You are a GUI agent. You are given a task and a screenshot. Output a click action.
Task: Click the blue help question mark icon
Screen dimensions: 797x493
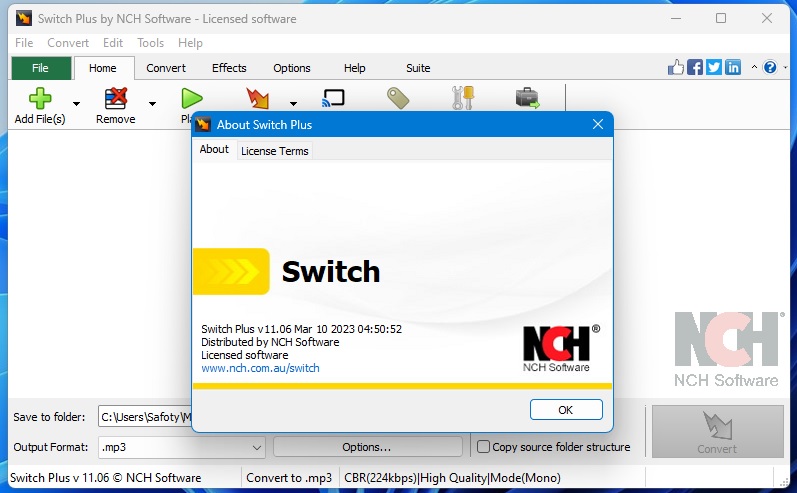pyautogui.click(x=770, y=67)
